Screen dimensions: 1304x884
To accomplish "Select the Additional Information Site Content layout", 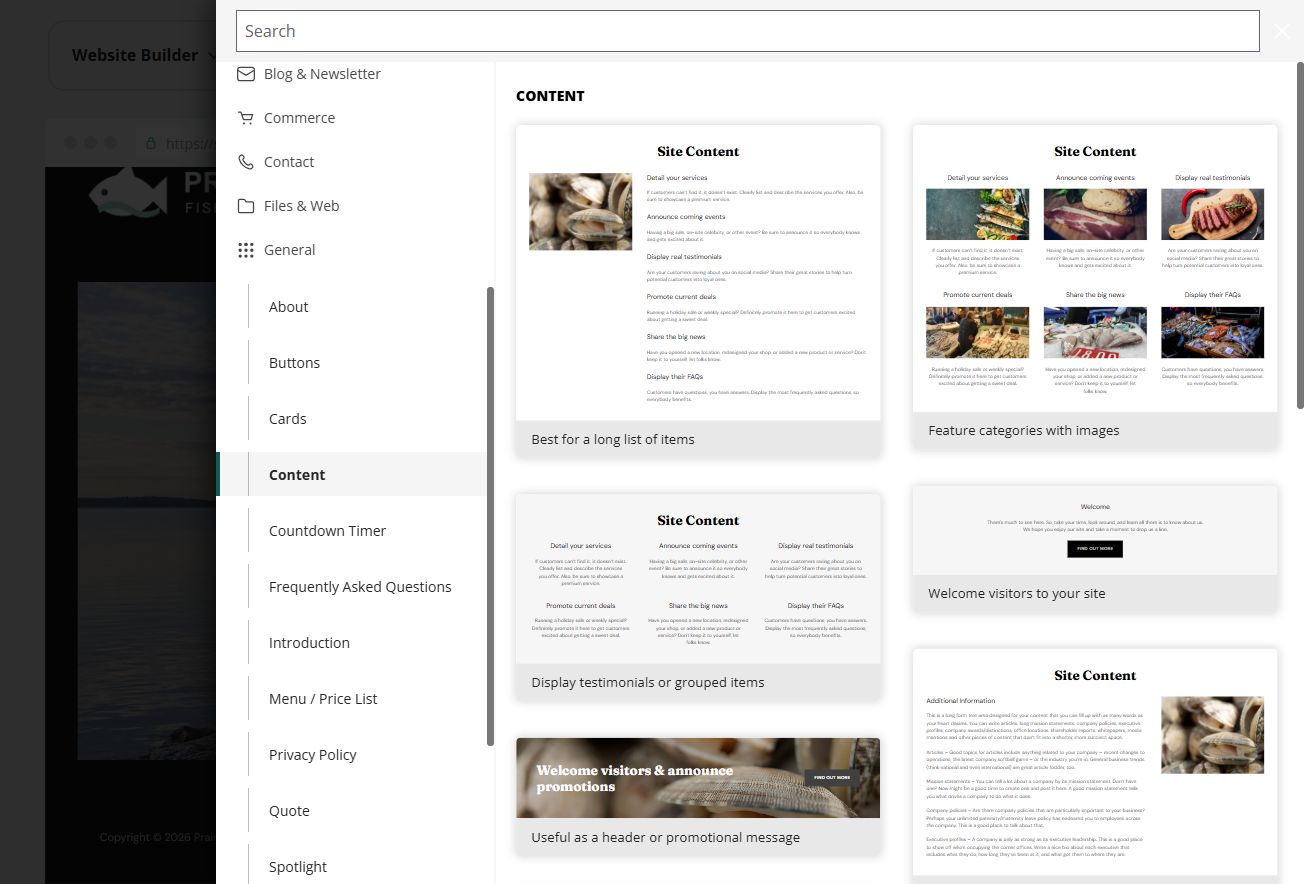I will (x=1095, y=765).
